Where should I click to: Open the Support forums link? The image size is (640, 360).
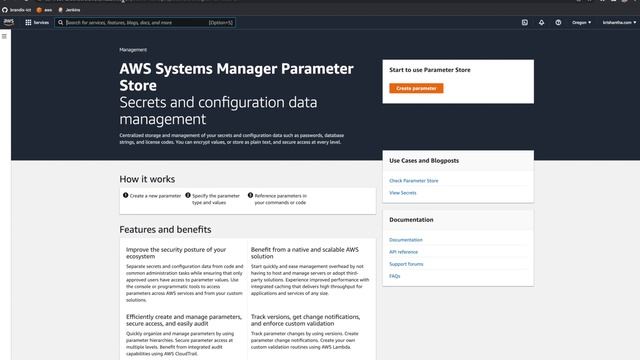406,264
